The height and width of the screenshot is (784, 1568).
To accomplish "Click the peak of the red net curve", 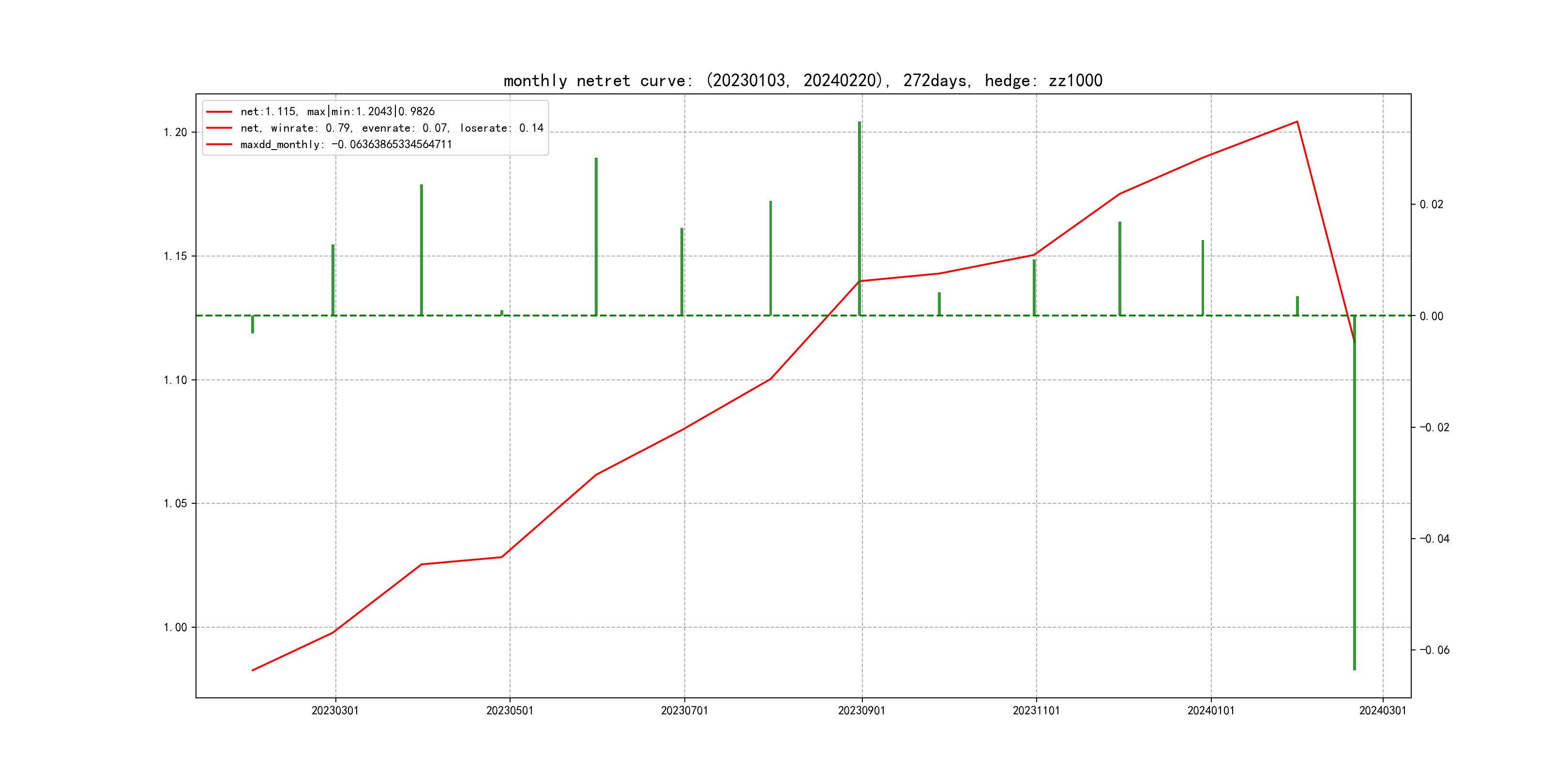I will (1297, 122).
